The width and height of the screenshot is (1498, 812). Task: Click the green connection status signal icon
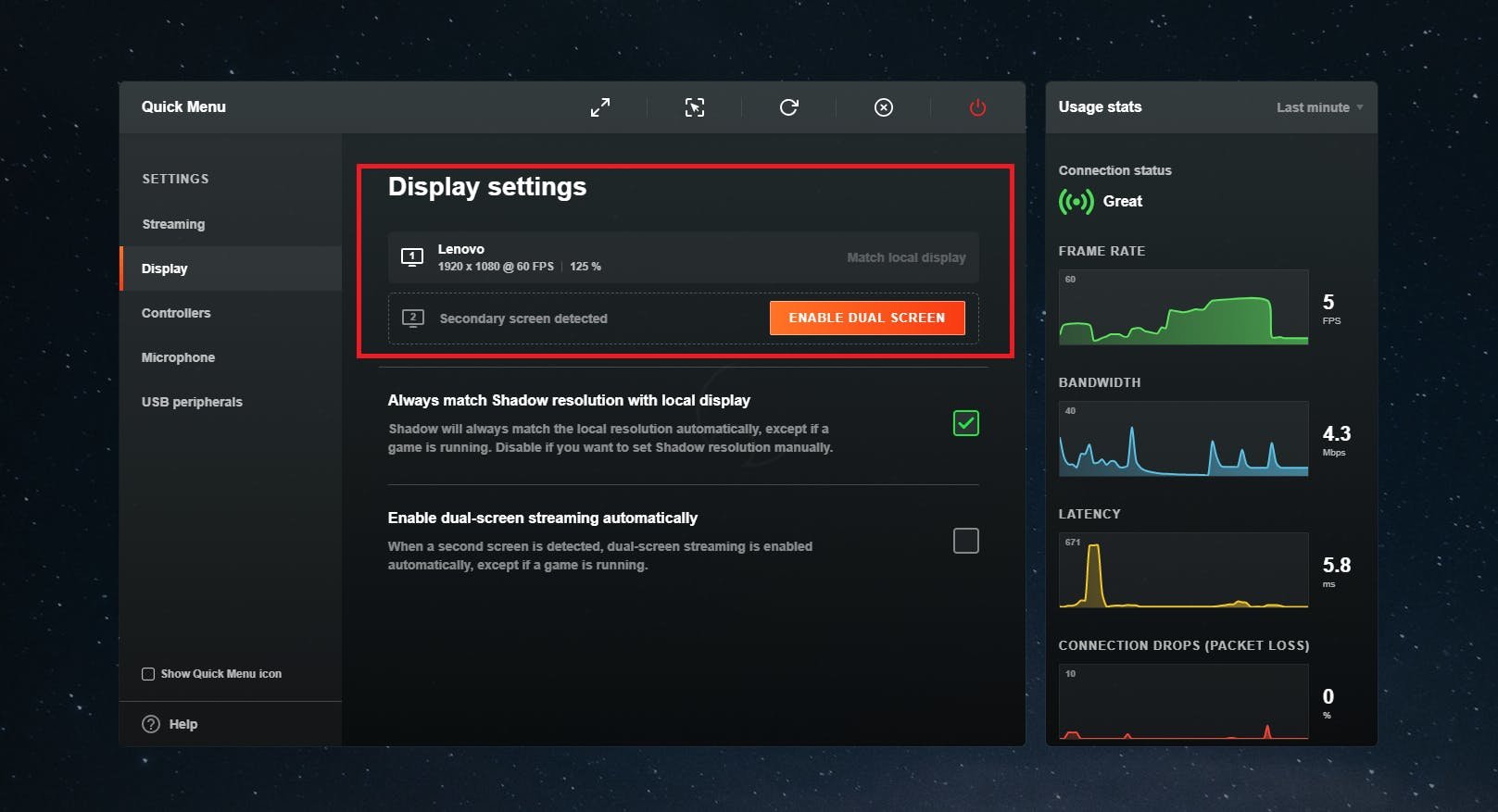1076,201
